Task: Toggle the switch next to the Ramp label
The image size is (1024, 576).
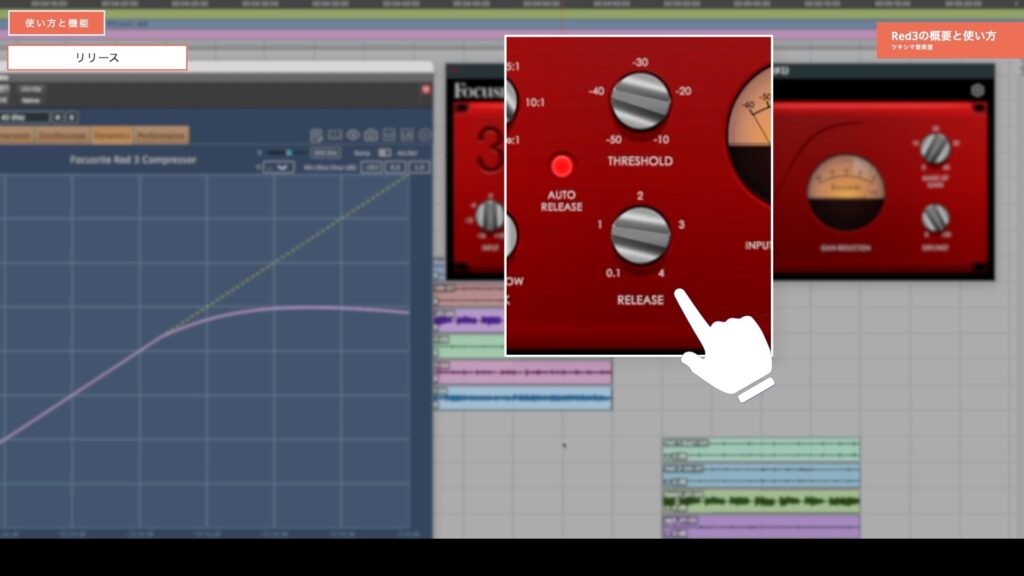Action: click(385, 153)
